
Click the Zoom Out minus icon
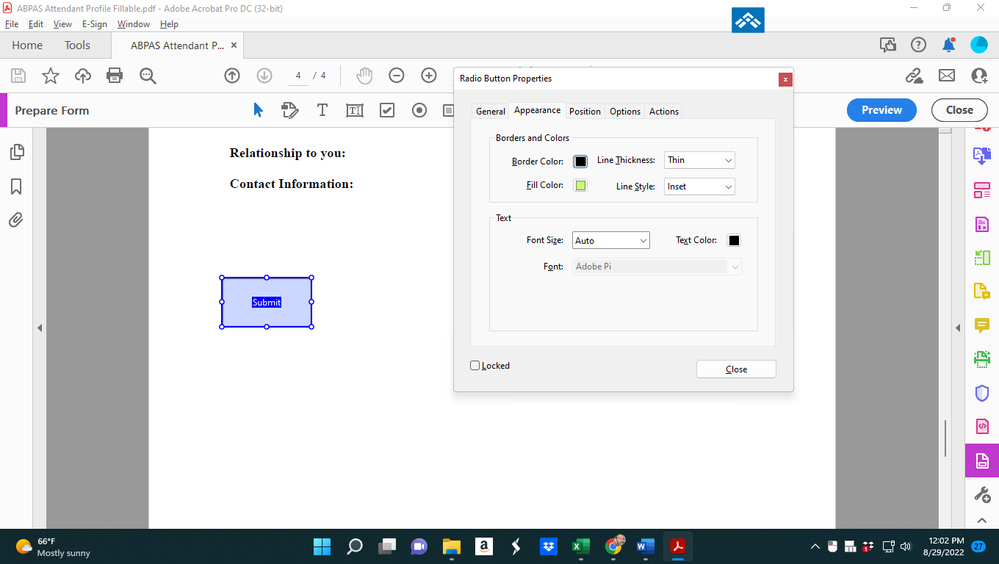[396, 76]
